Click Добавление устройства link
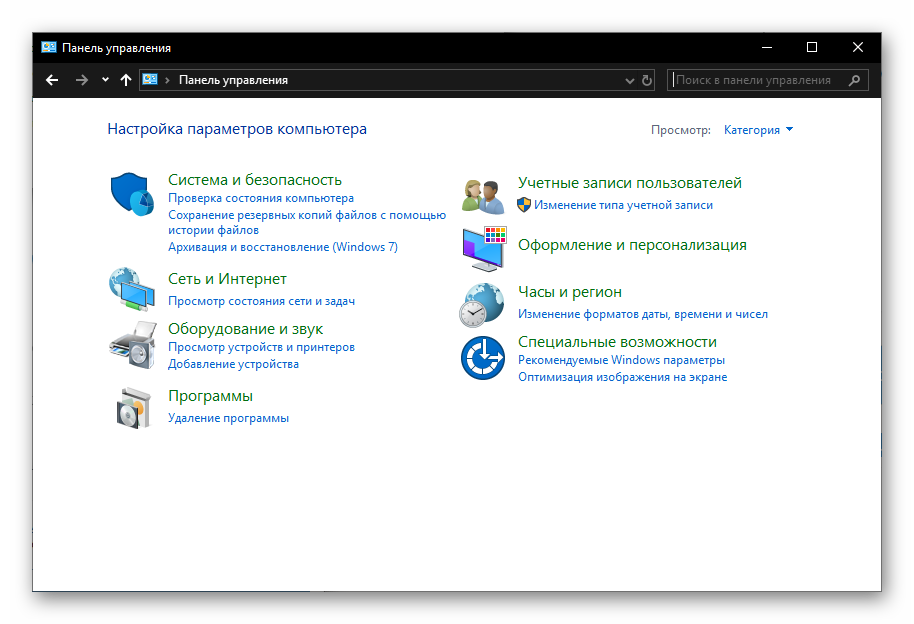Screen dimensions: 914x624 tap(233, 364)
